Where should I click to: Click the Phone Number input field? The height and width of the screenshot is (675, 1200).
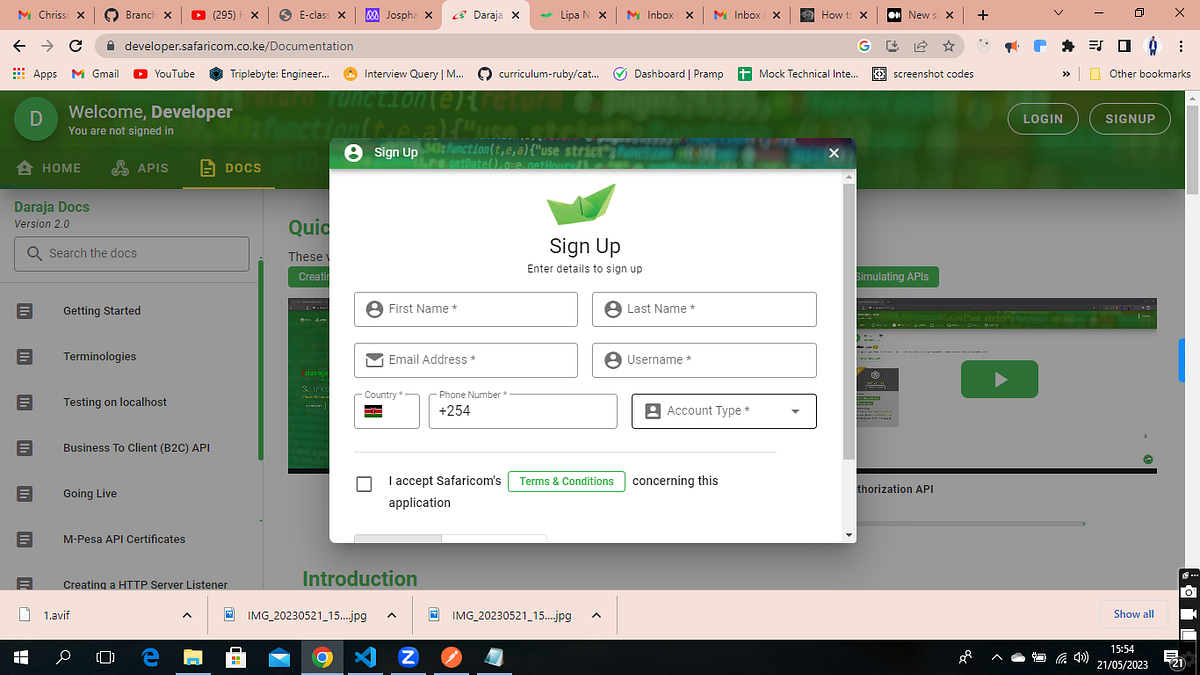(x=522, y=411)
